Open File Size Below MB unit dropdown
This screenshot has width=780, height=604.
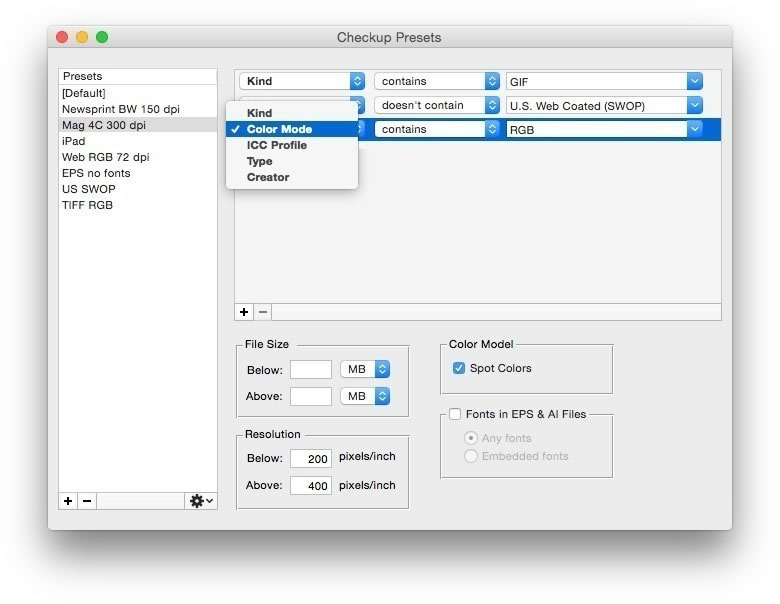(x=365, y=369)
